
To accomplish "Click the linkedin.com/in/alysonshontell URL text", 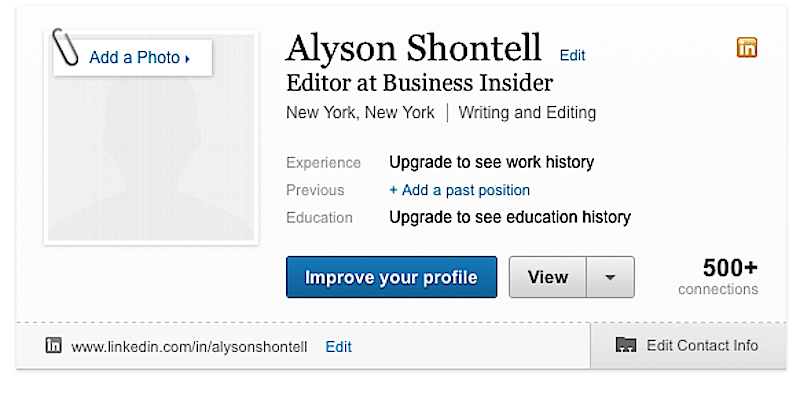I will coord(189,347).
